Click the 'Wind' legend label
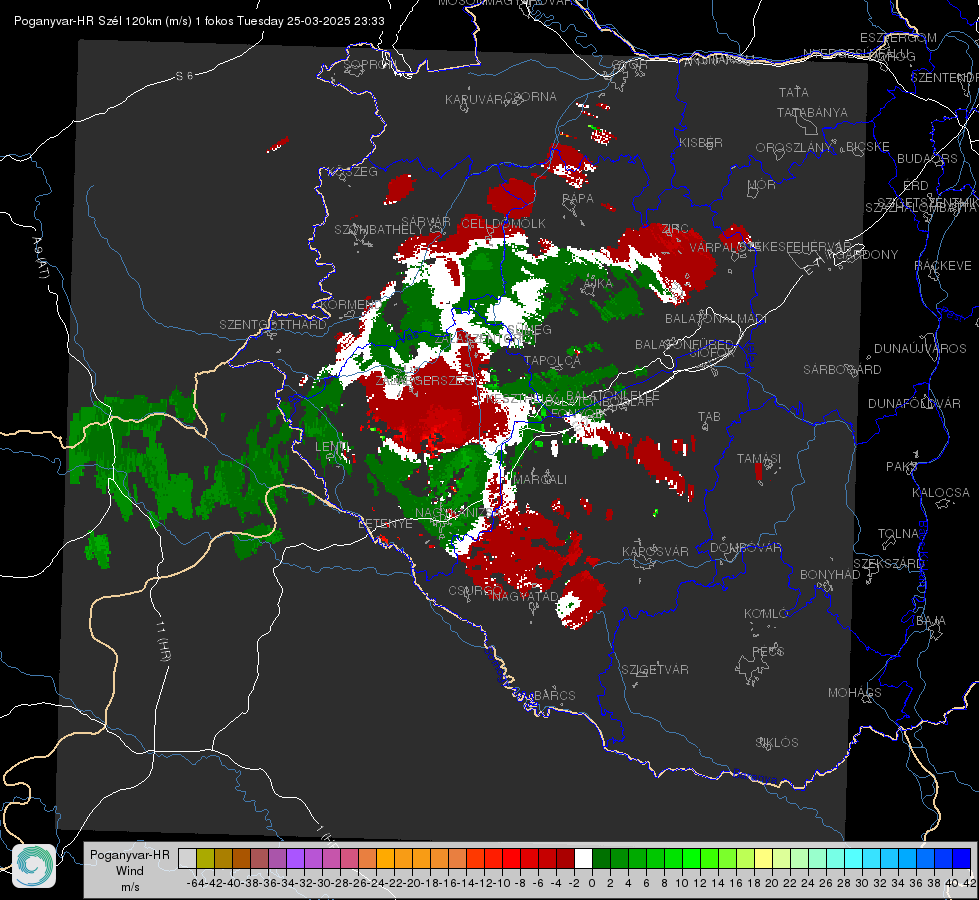The image size is (979, 900). click(x=130, y=871)
